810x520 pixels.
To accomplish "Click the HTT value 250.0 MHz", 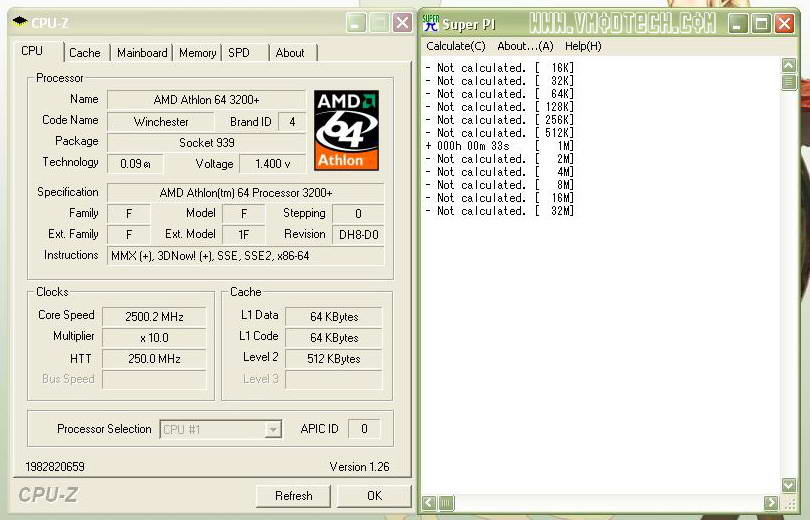I will tap(154, 359).
